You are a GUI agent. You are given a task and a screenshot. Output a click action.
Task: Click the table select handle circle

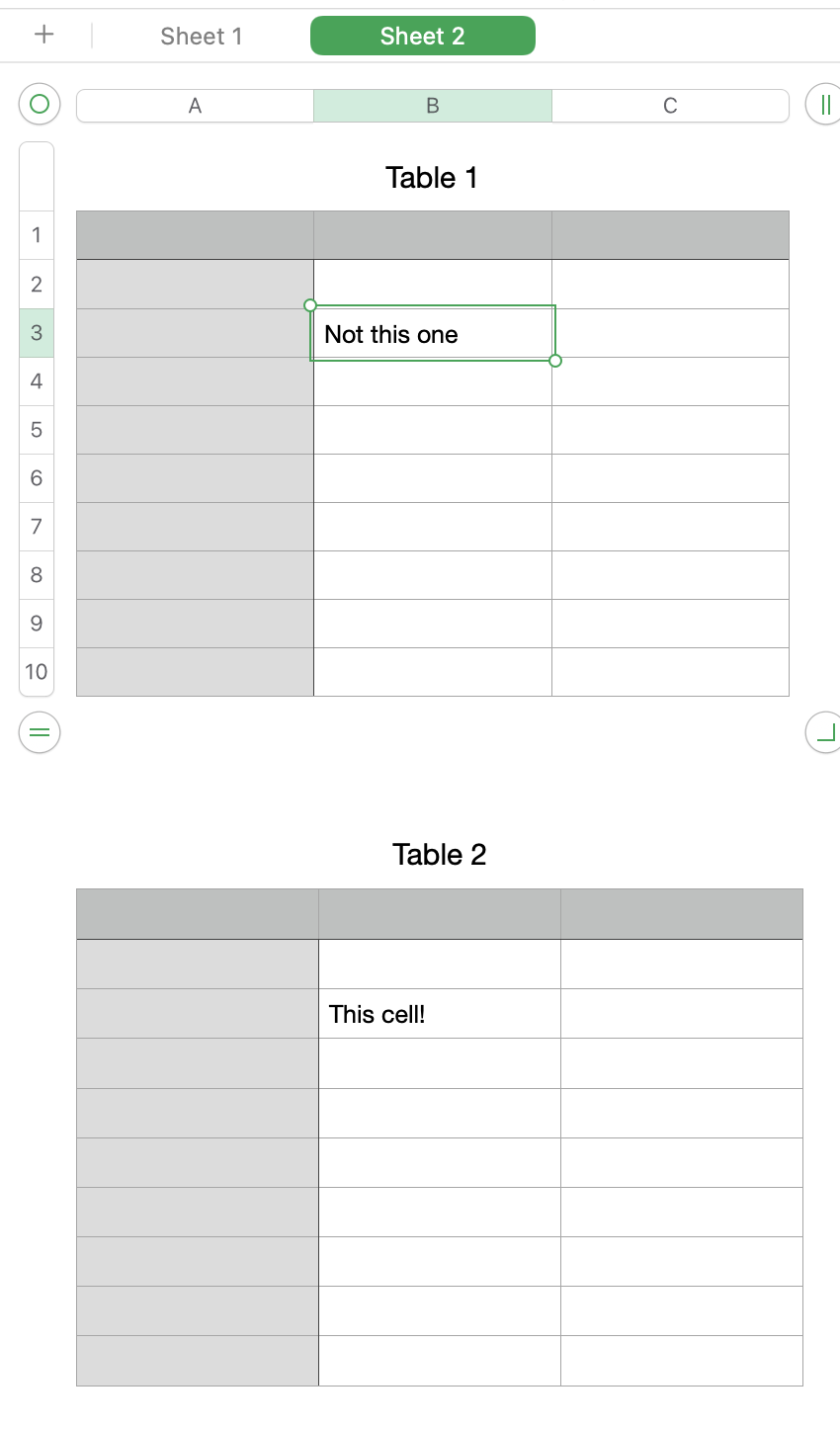click(x=40, y=104)
